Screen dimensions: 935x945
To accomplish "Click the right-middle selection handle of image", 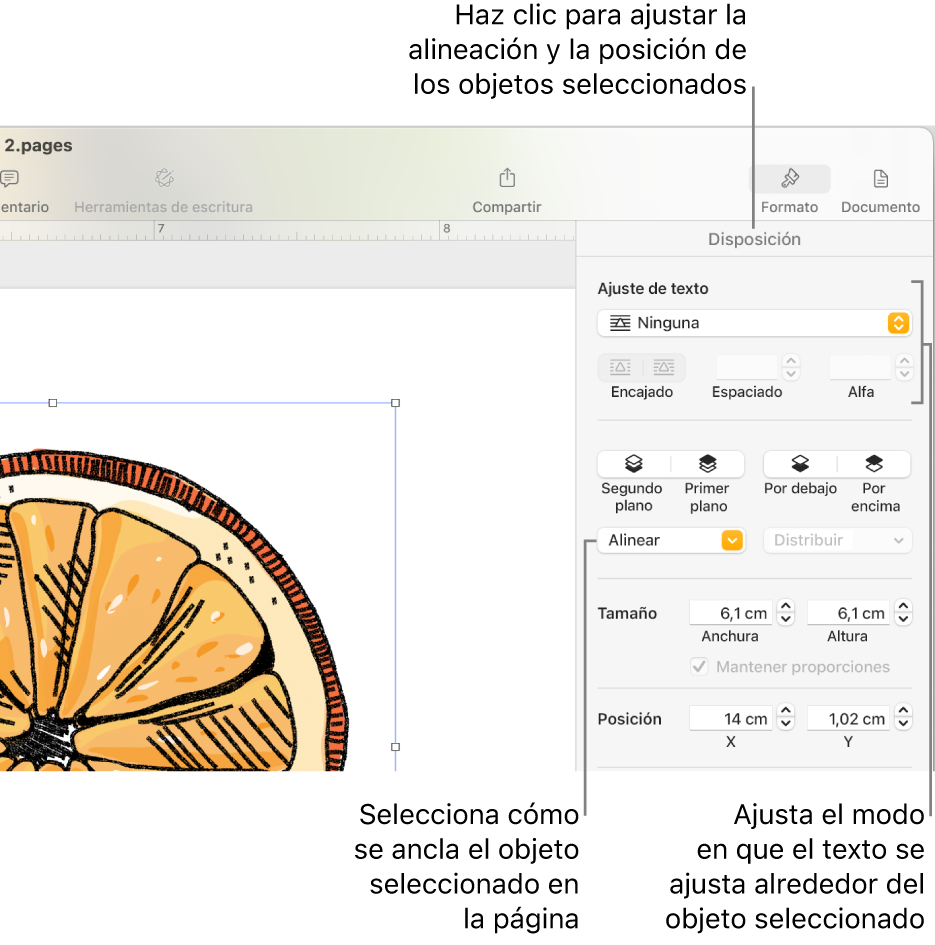I will pyautogui.click(x=395, y=747).
